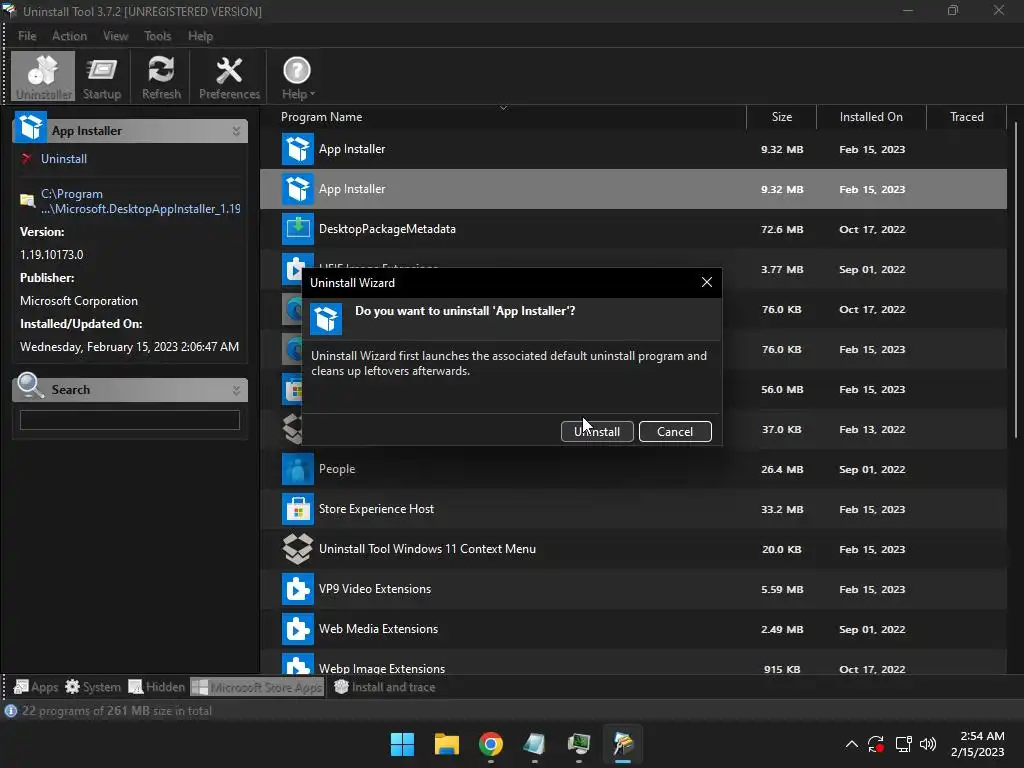Confirm with the Uninstall button in wizard
This screenshot has width=1024, height=768.
tap(597, 432)
